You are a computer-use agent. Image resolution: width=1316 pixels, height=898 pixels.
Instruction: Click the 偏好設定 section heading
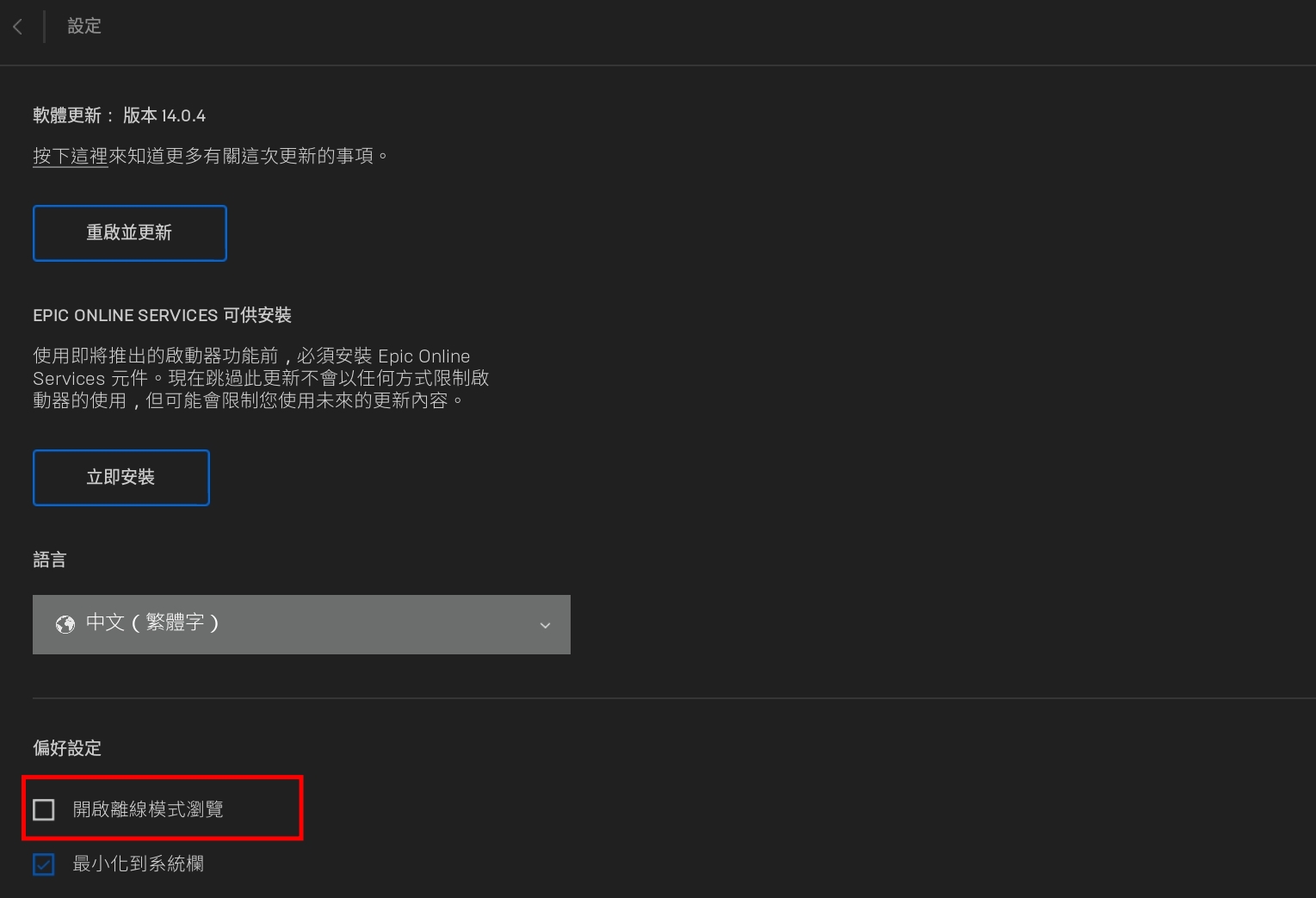[66, 748]
